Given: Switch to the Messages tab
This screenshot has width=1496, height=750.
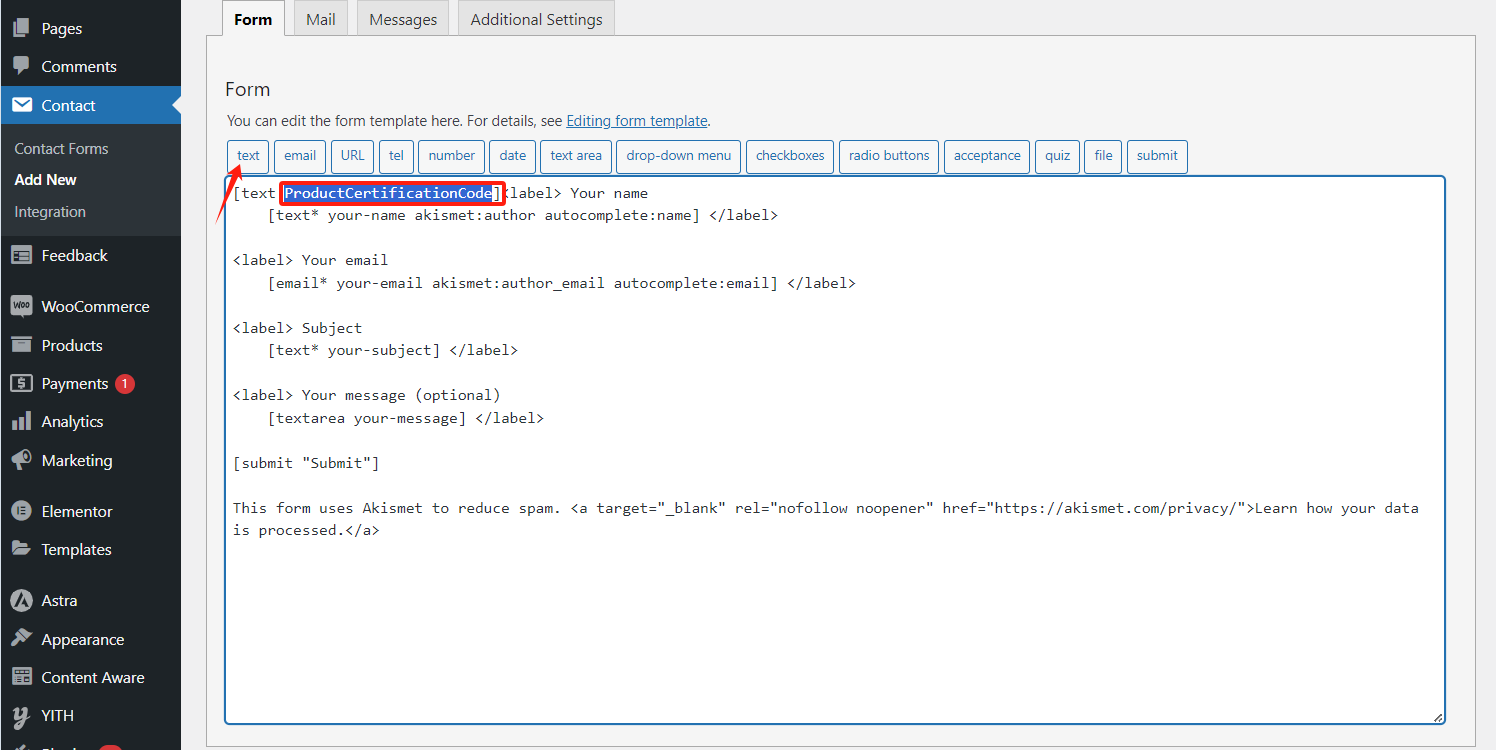Looking at the screenshot, I should 403,19.
